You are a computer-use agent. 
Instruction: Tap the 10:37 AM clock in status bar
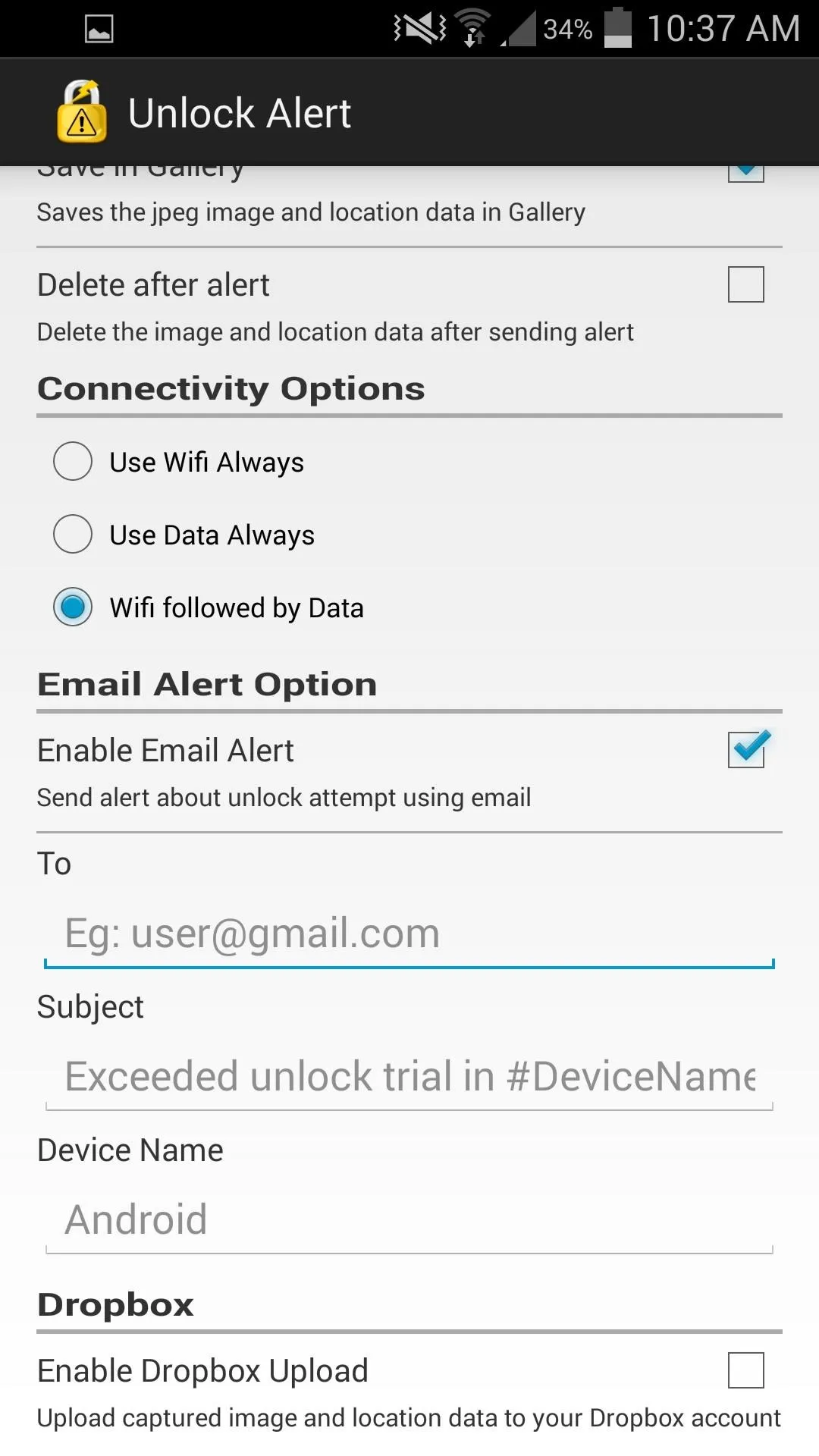[723, 29]
